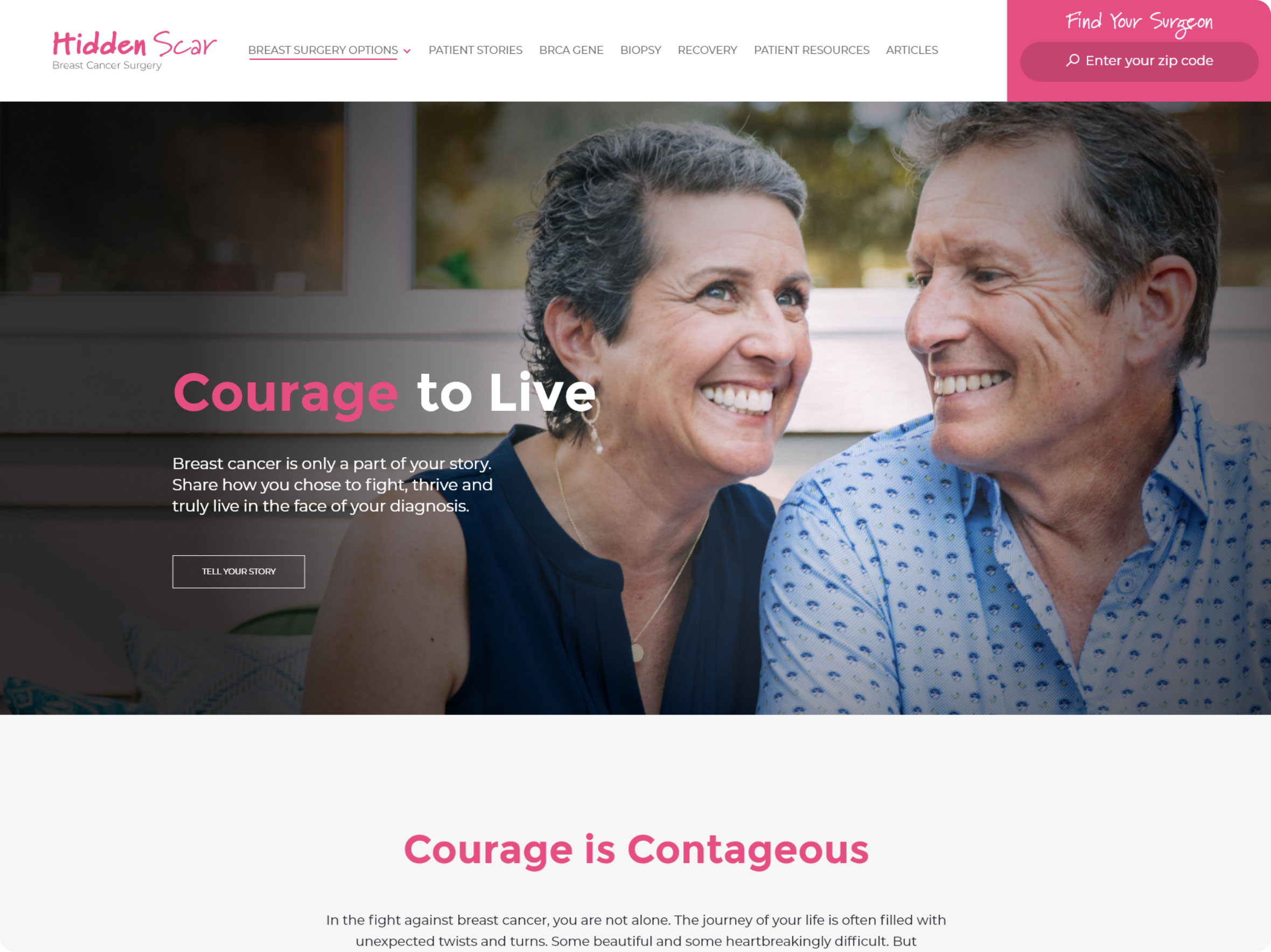This screenshot has width=1271, height=952.
Task: Click the Tell Your Story button
Action: pyautogui.click(x=239, y=571)
